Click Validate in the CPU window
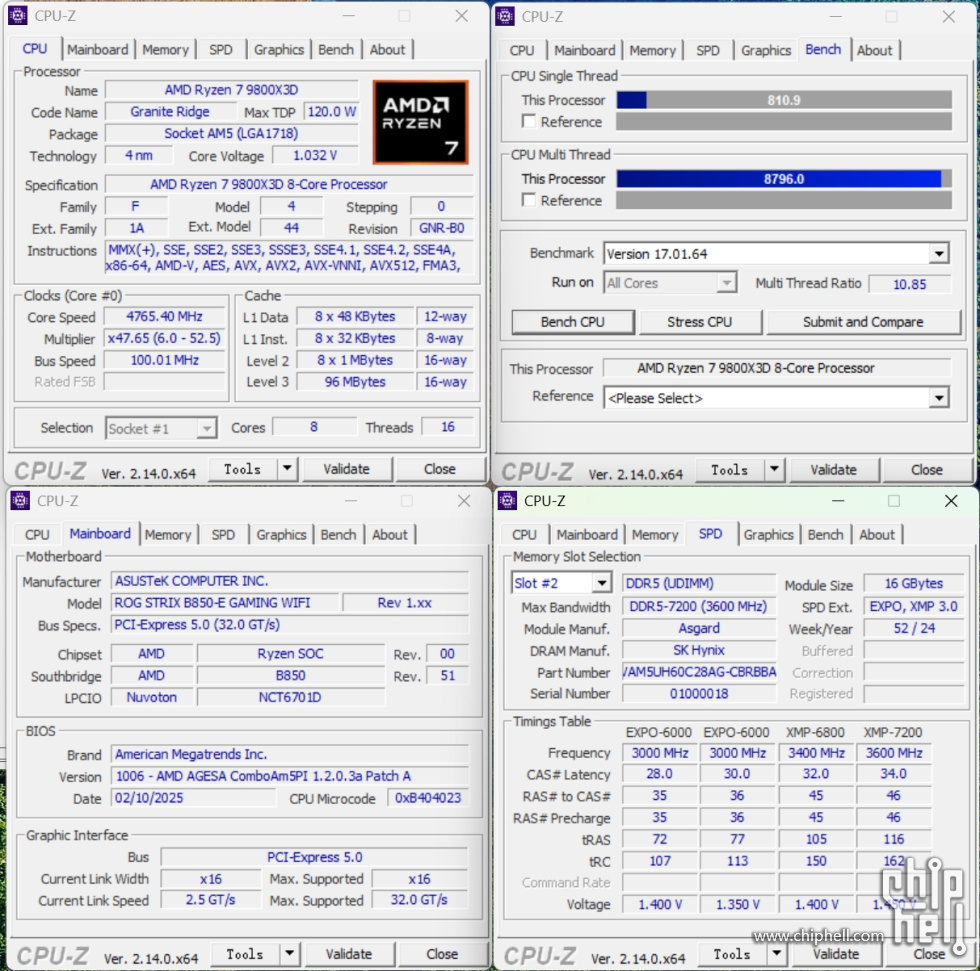980x971 pixels. pyautogui.click(x=346, y=469)
